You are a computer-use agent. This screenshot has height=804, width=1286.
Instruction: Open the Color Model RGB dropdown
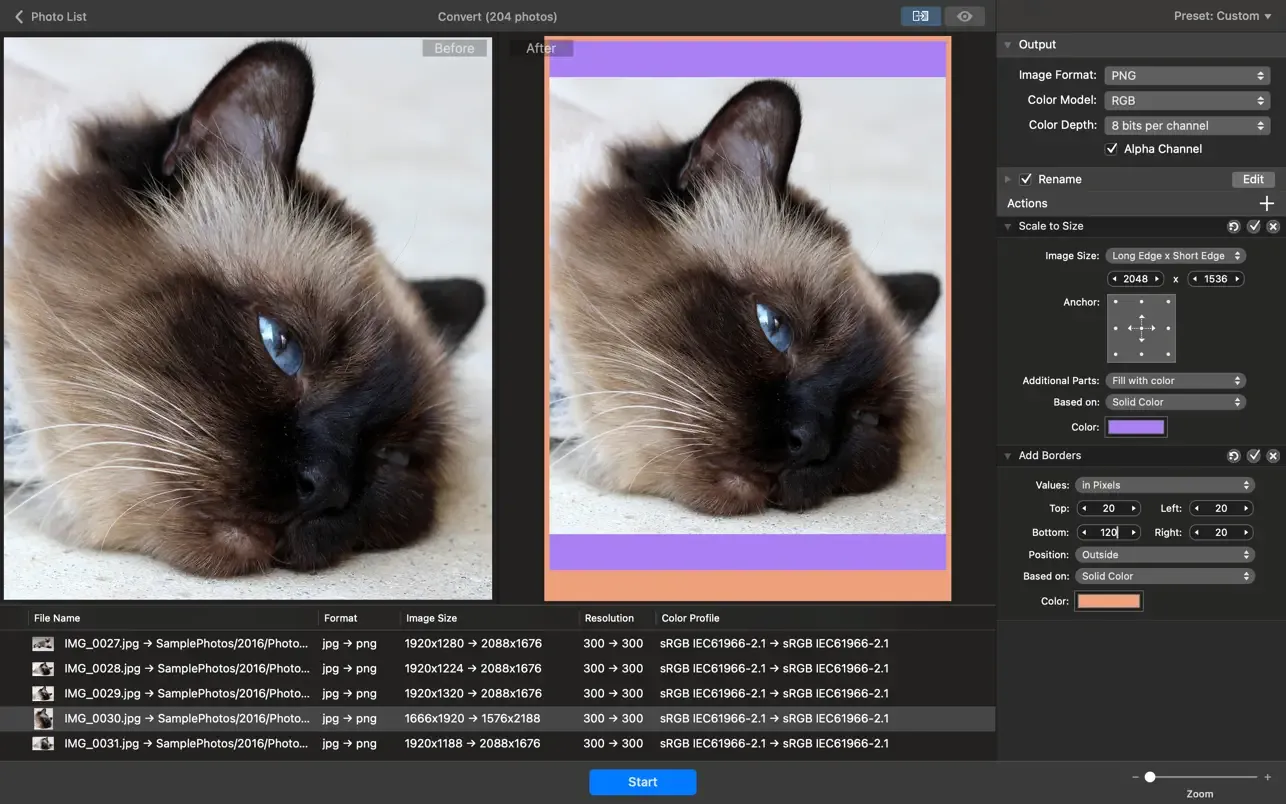click(1187, 100)
